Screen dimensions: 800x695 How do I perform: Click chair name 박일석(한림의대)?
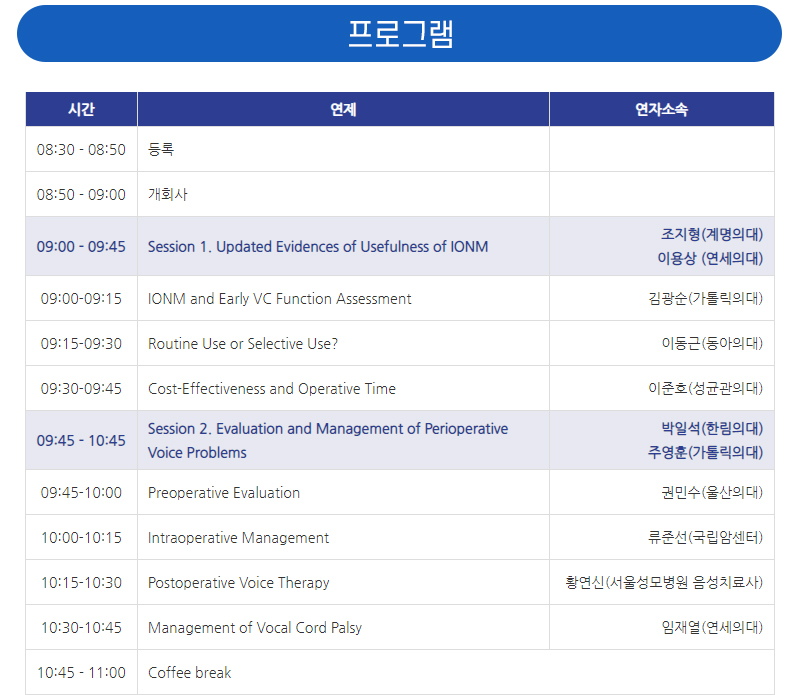click(x=712, y=428)
